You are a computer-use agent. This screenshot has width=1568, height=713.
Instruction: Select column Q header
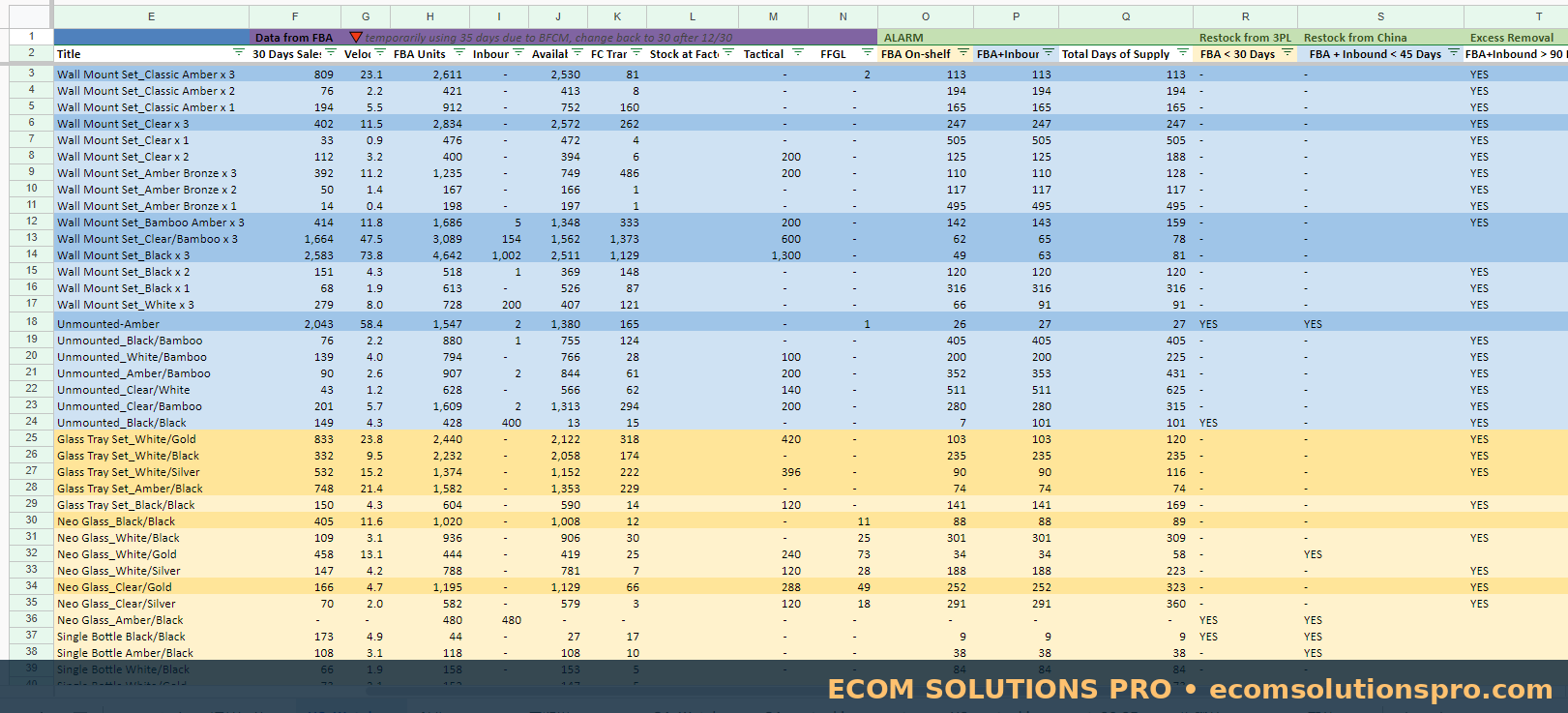click(x=1126, y=16)
